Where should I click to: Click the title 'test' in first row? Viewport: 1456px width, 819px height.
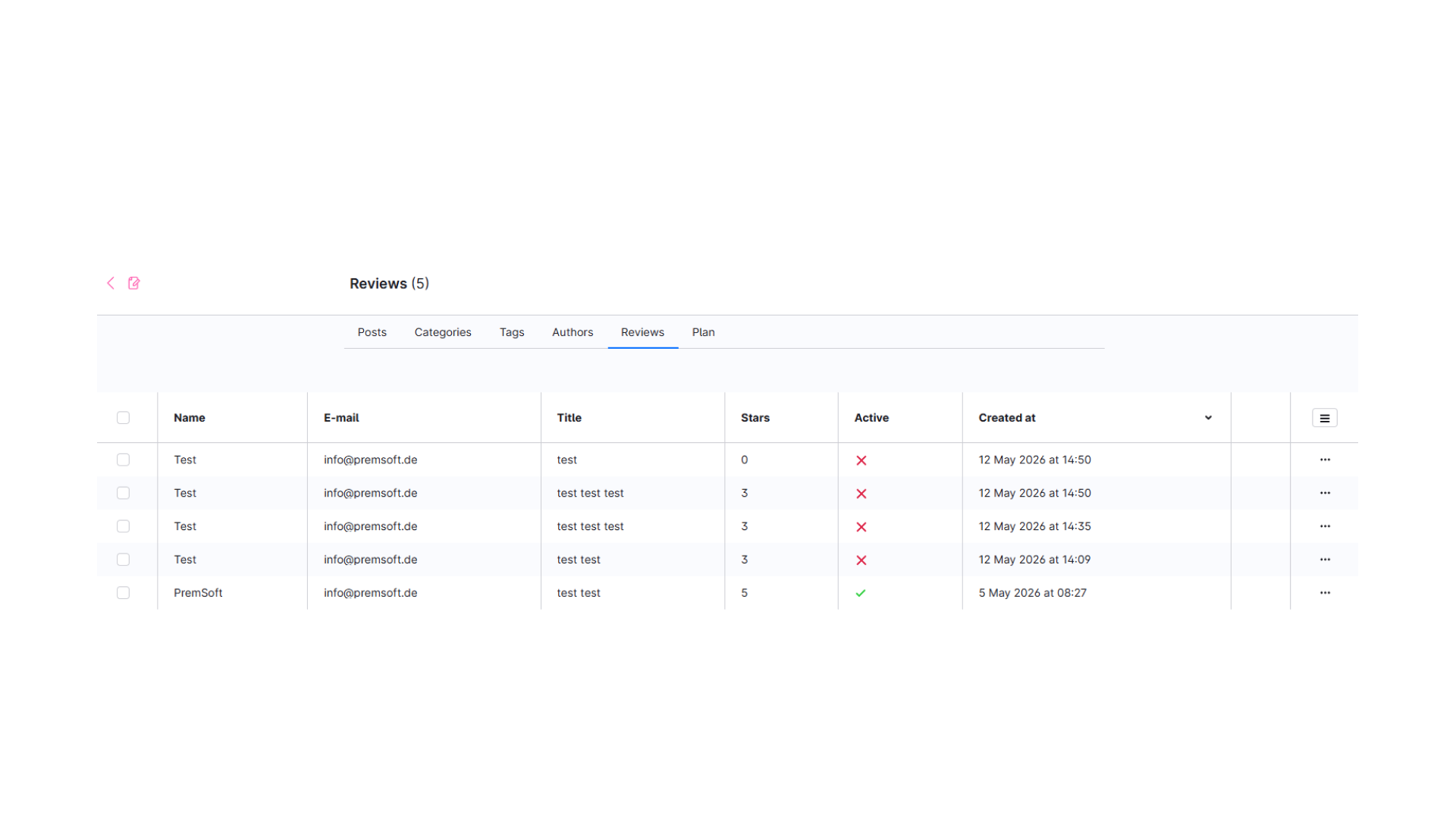point(567,460)
